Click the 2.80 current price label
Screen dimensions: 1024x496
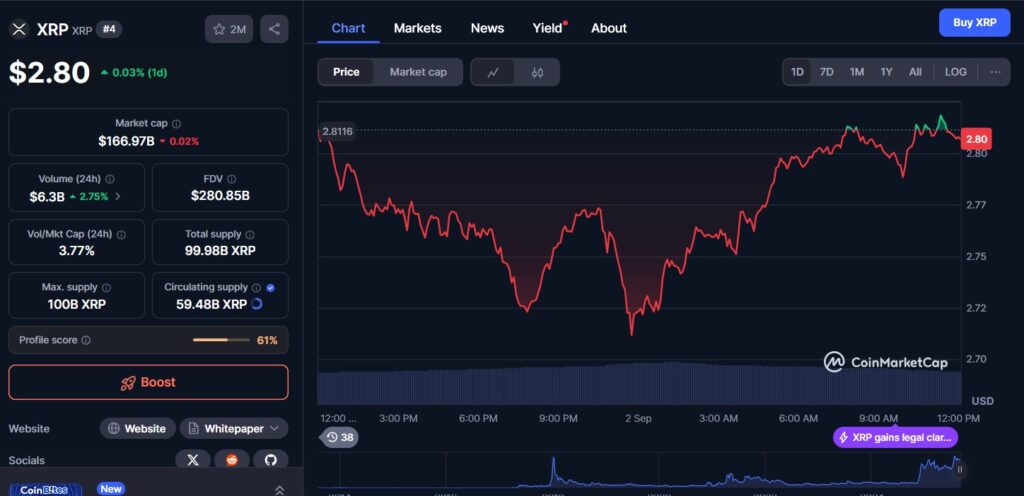977,139
